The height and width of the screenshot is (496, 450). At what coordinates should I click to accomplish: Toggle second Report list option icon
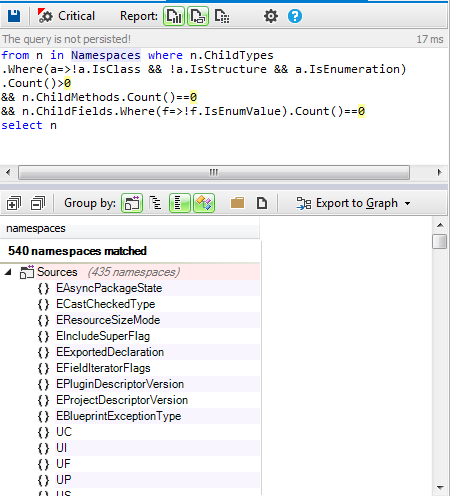tap(198, 16)
